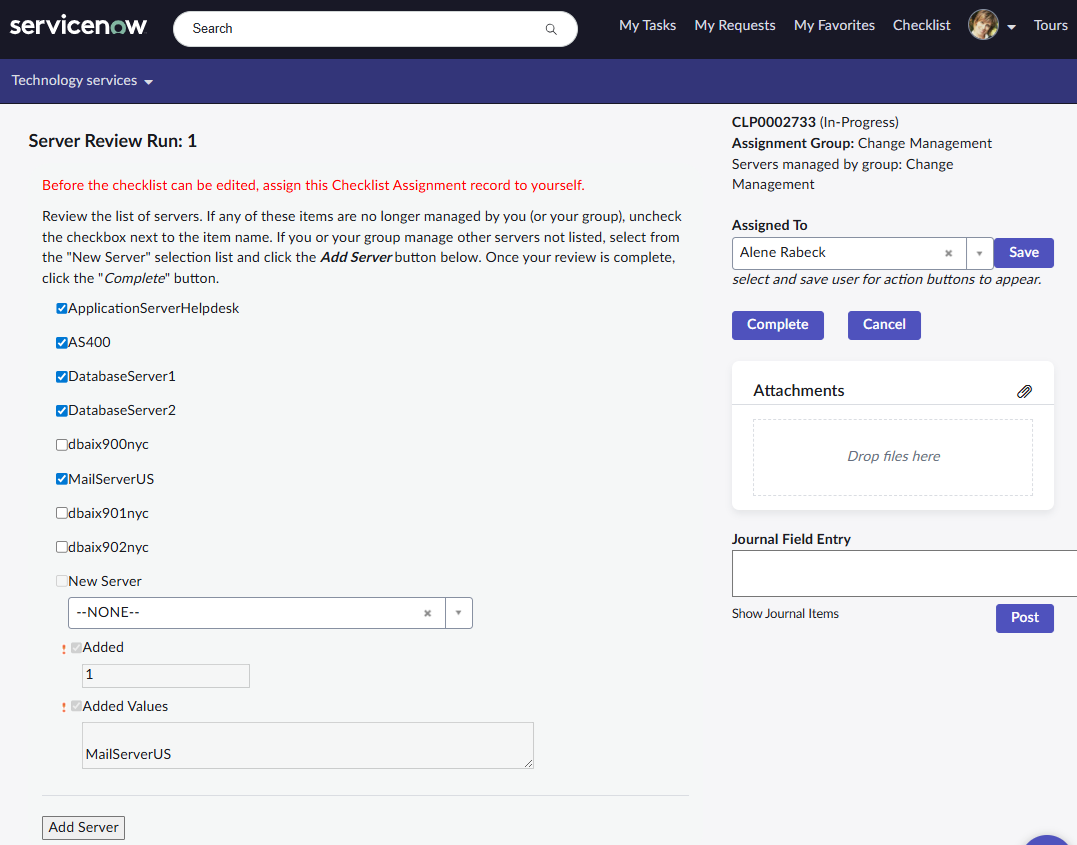Check the dbaix901nyc checkbox
The height and width of the screenshot is (845, 1077).
coord(62,513)
